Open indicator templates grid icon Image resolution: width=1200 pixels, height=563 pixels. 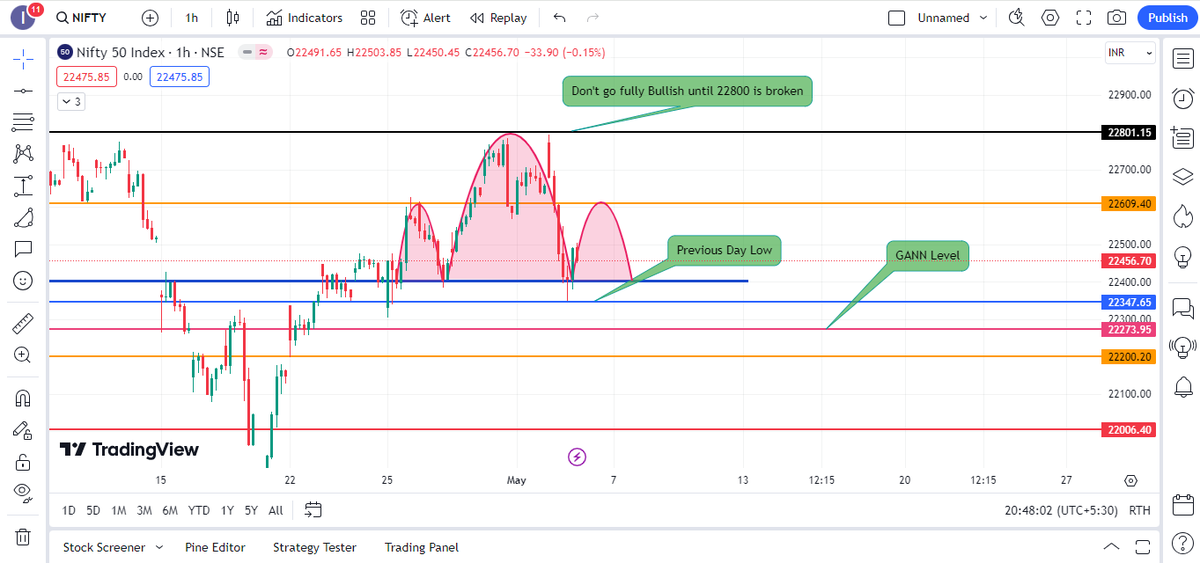coord(368,17)
